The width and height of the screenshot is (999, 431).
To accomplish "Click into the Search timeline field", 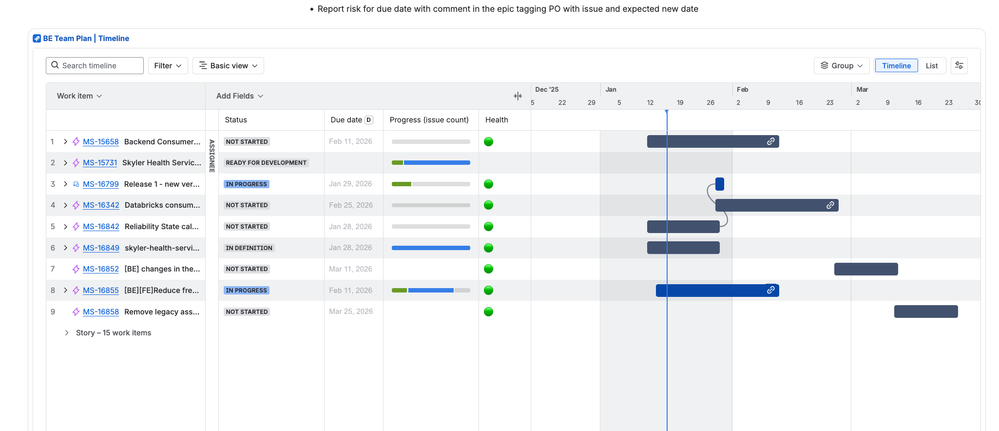I will tap(95, 66).
